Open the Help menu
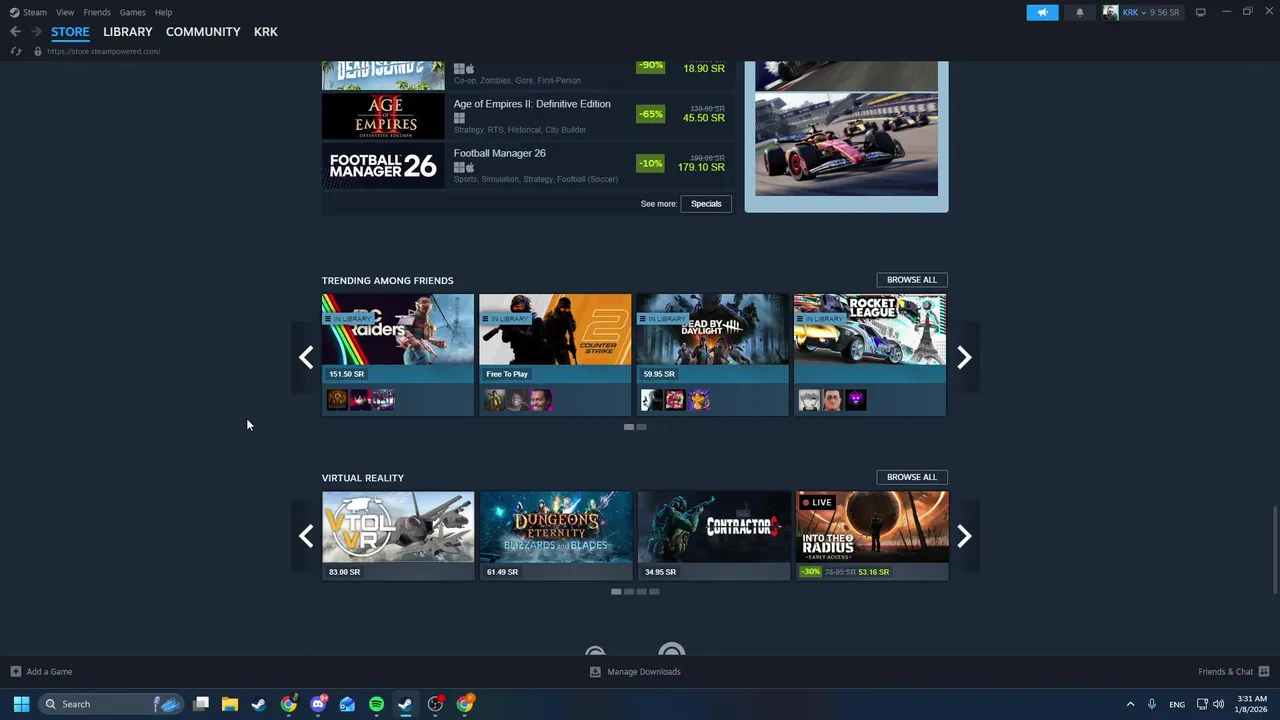Image resolution: width=1280 pixels, height=720 pixels. (163, 12)
